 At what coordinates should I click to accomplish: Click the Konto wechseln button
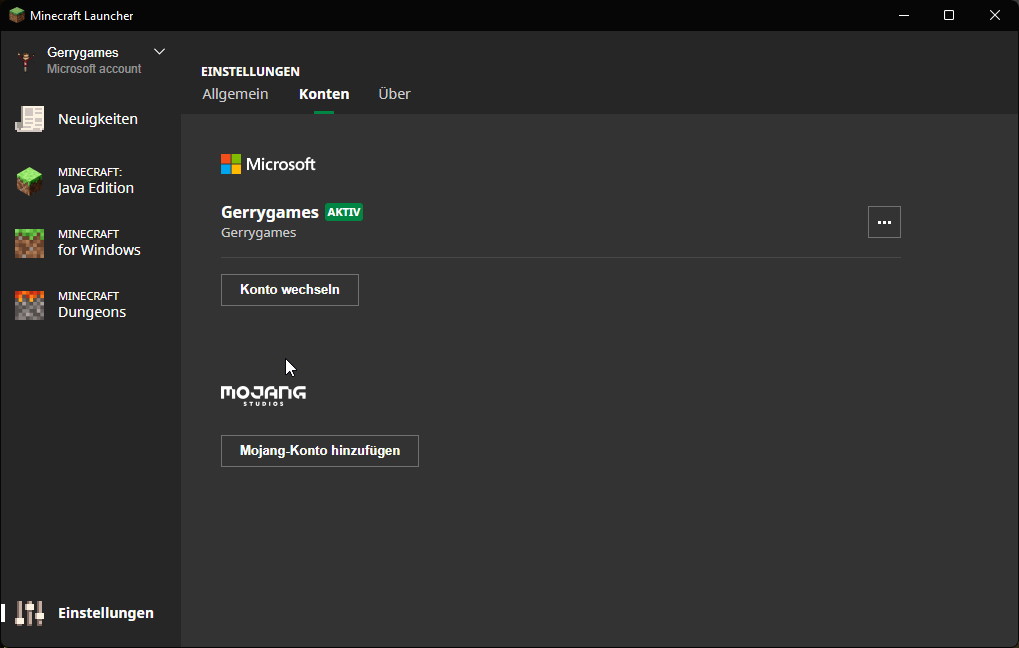(290, 290)
